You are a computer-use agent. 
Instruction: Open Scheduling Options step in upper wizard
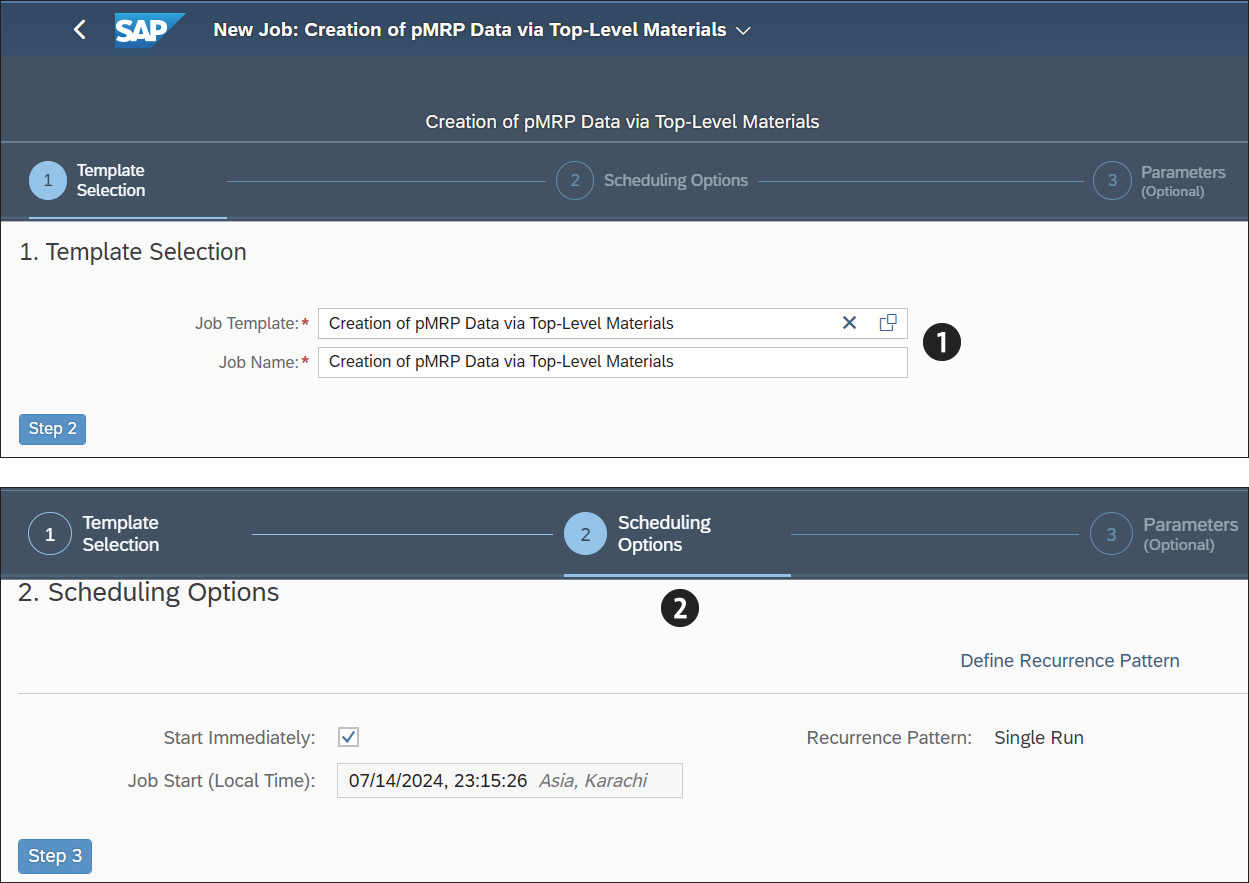pos(652,181)
